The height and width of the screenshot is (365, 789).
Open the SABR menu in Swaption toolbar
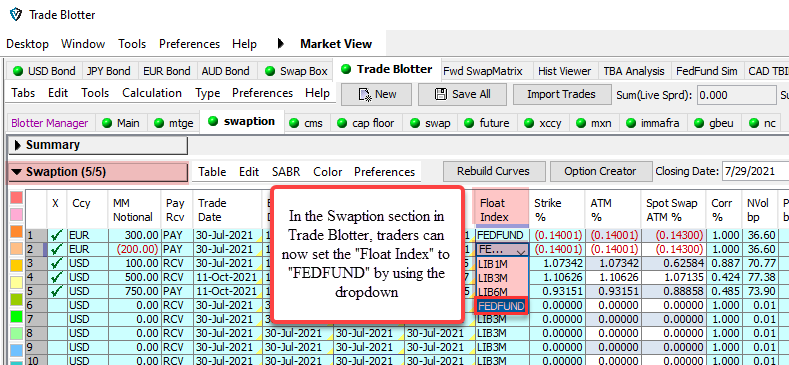coord(286,172)
